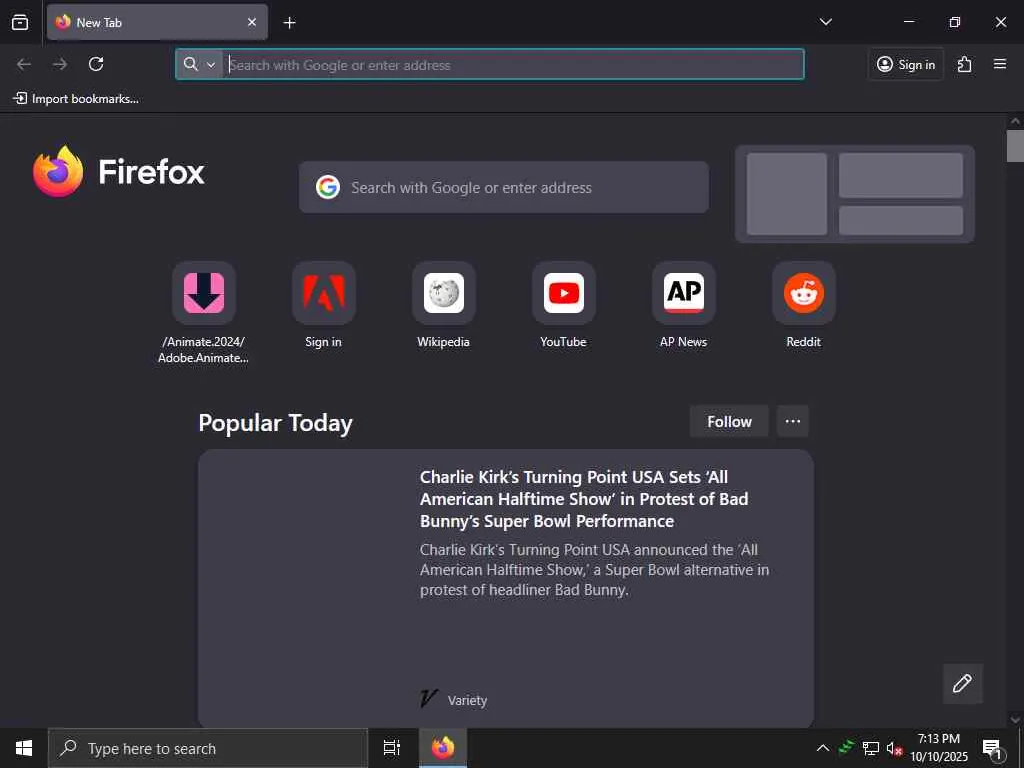Image resolution: width=1024 pixels, height=768 pixels.
Task: Click the network status tray icon
Action: (x=871, y=748)
